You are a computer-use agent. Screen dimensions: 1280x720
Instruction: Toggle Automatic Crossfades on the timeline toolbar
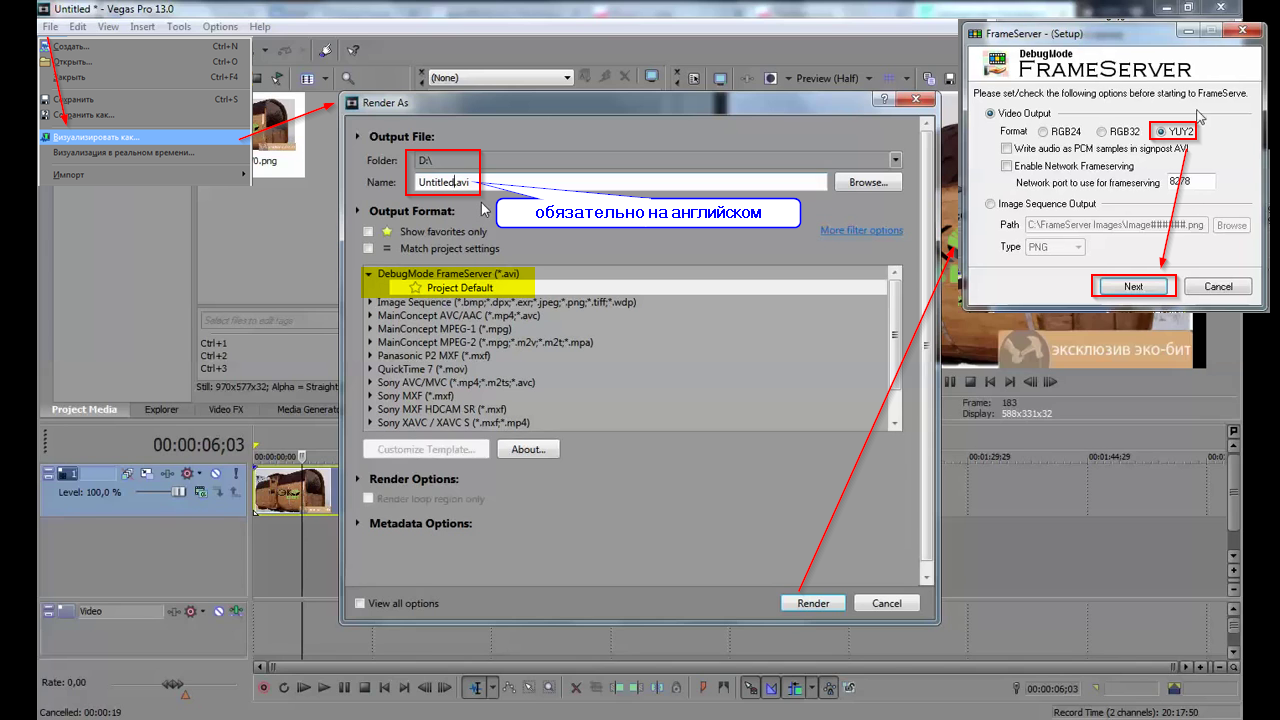point(771,688)
